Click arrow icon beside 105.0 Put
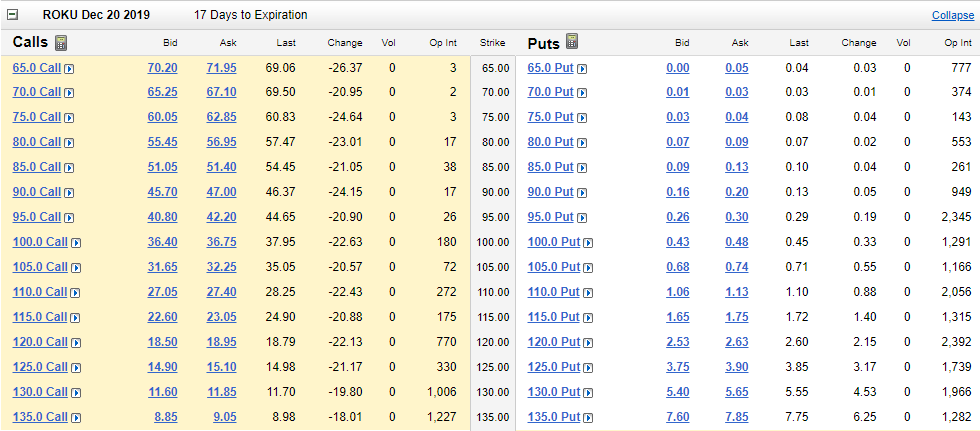Viewport: 980px width, 431px height. (x=588, y=268)
